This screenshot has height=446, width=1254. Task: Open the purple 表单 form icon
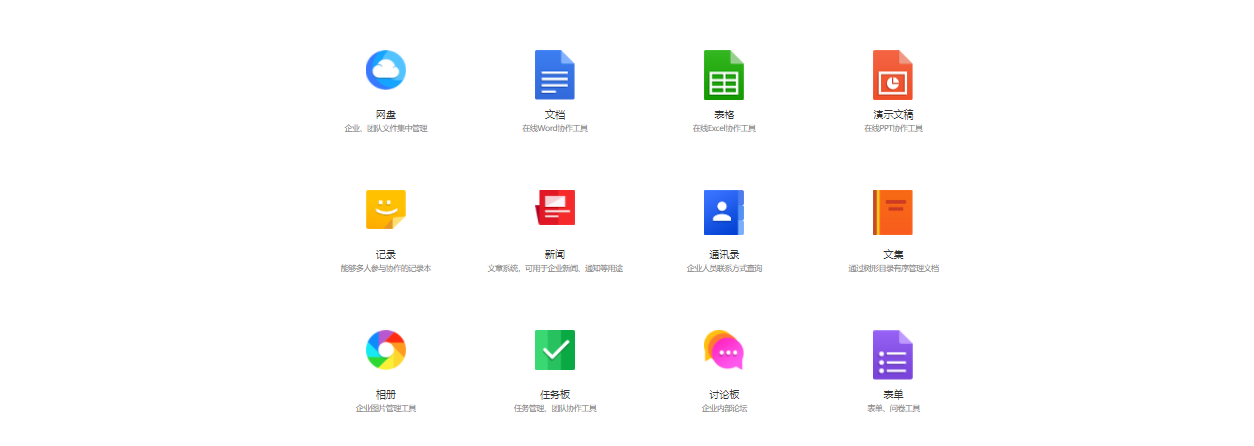click(x=893, y=355)
